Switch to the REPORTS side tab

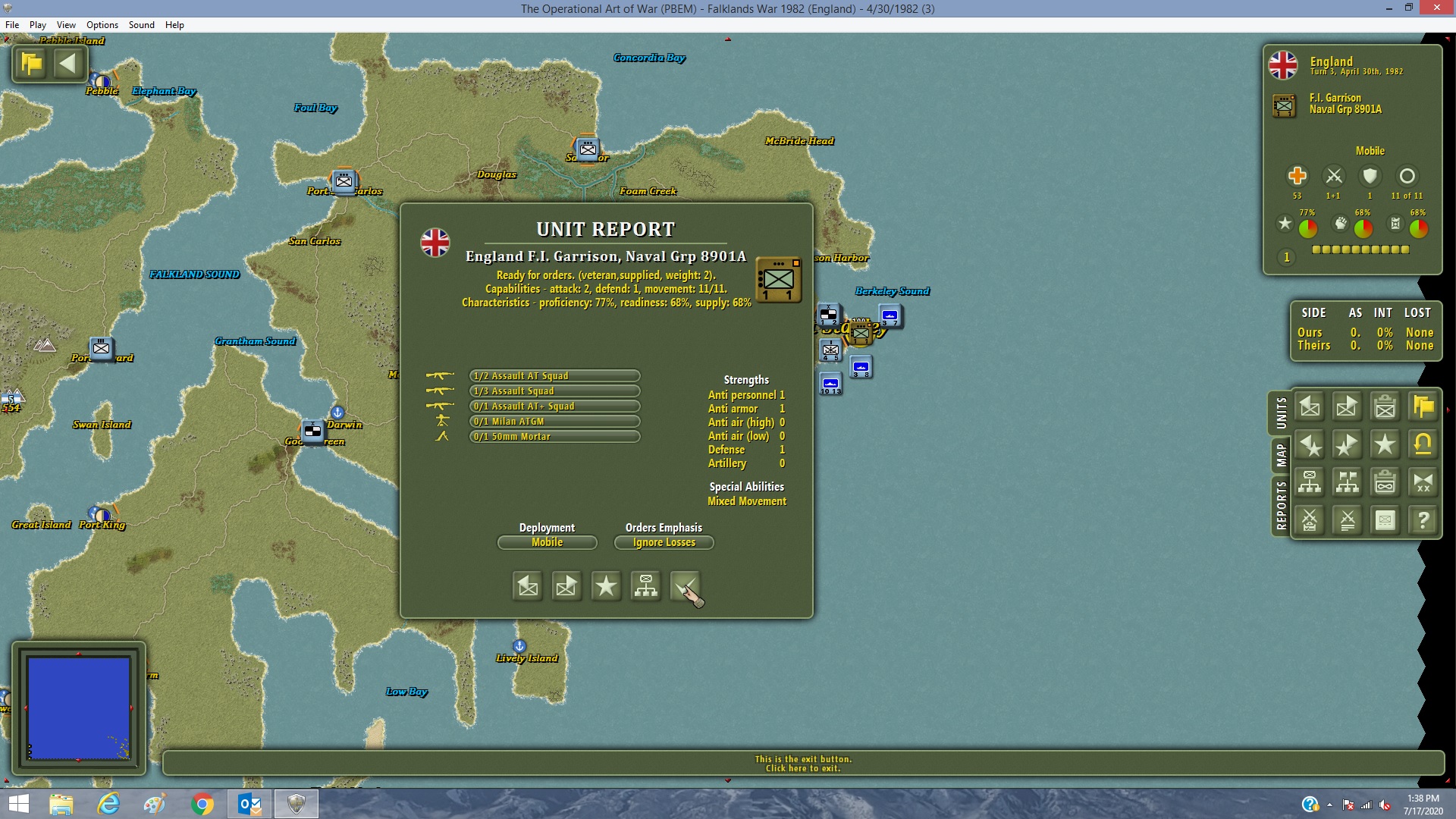[x=1281, y=506]
